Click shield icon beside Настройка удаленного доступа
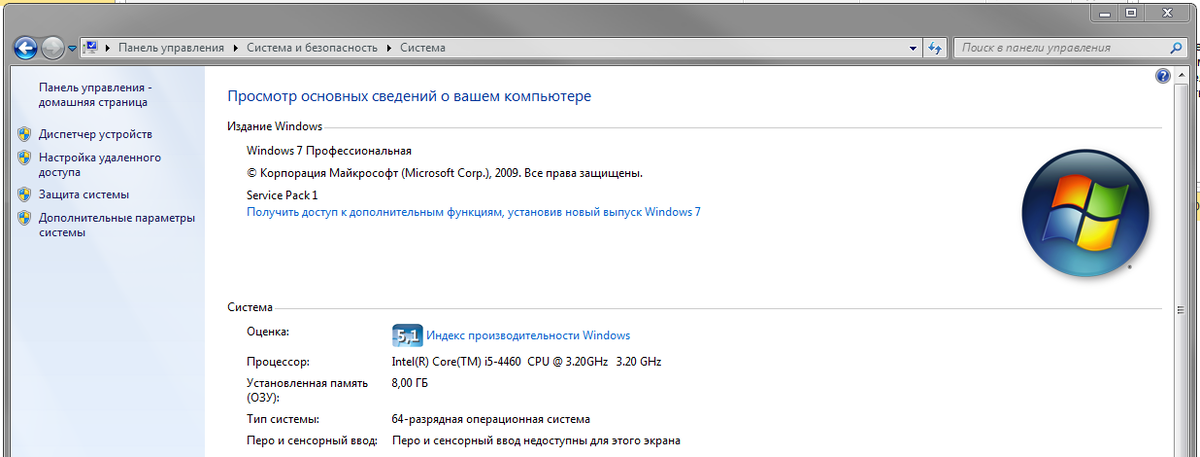Viewport: 1200px width, 457px height. coord(25,158)
